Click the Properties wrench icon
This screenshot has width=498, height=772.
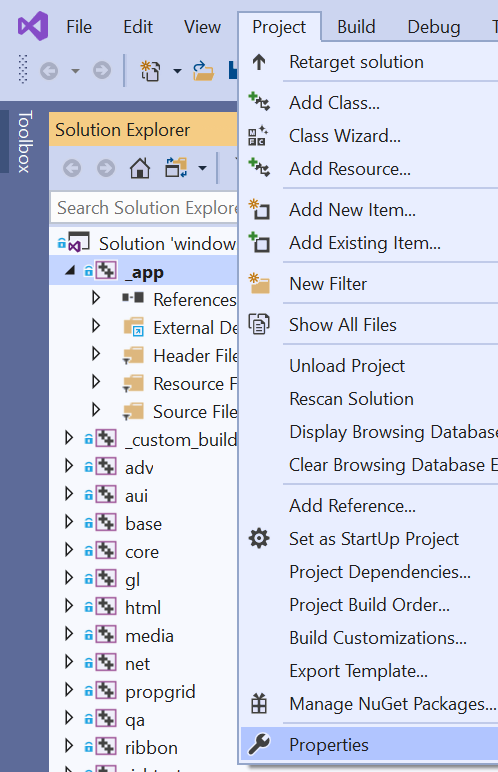259,744
